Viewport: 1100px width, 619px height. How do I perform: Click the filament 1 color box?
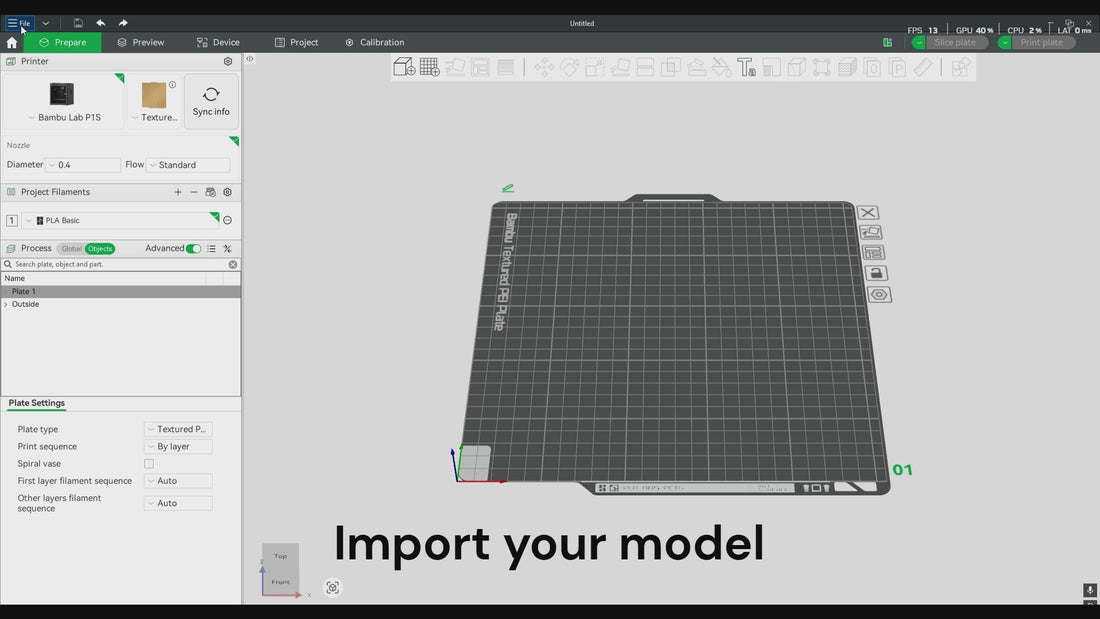point(12,221)
